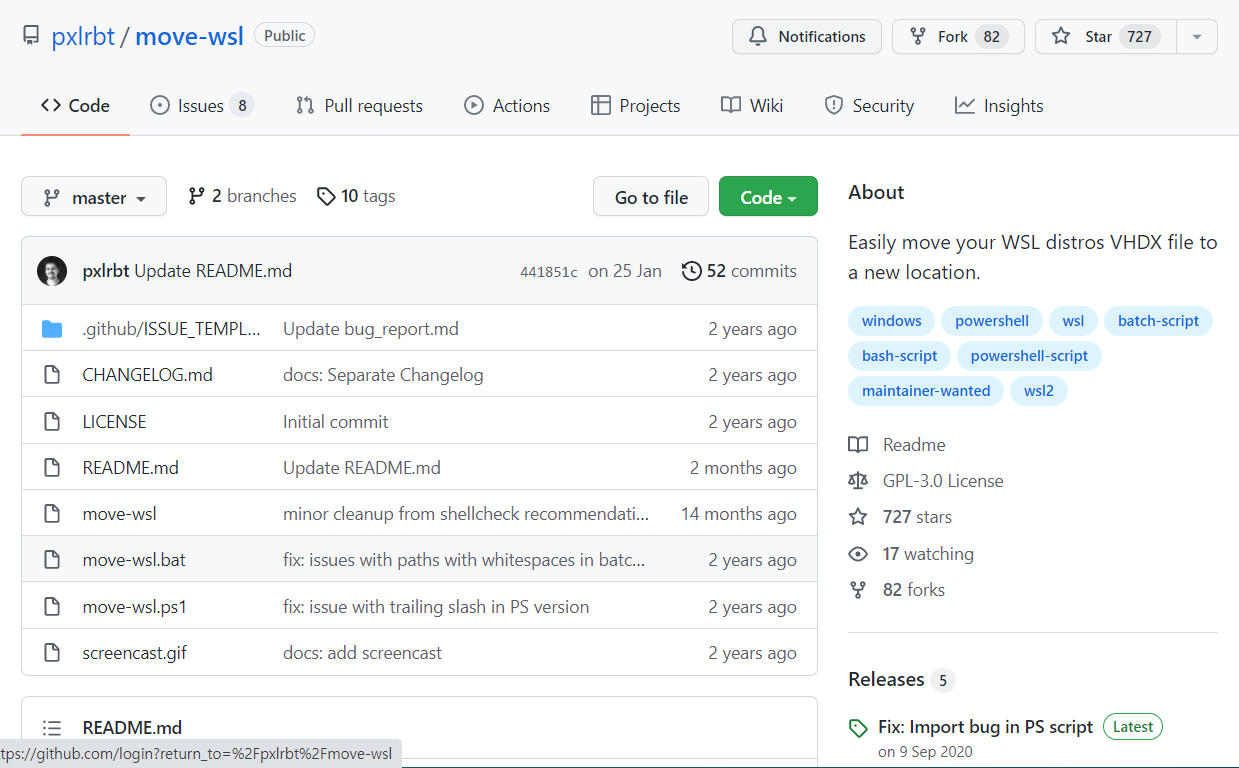Open the master branch dropdown

(x=94, y=197)
